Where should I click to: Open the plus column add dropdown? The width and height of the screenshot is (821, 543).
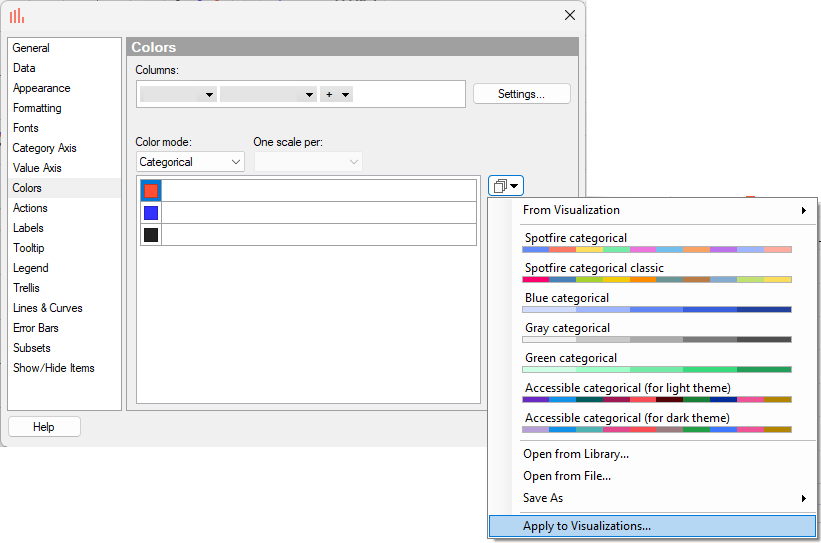click(x=337, y=94)
